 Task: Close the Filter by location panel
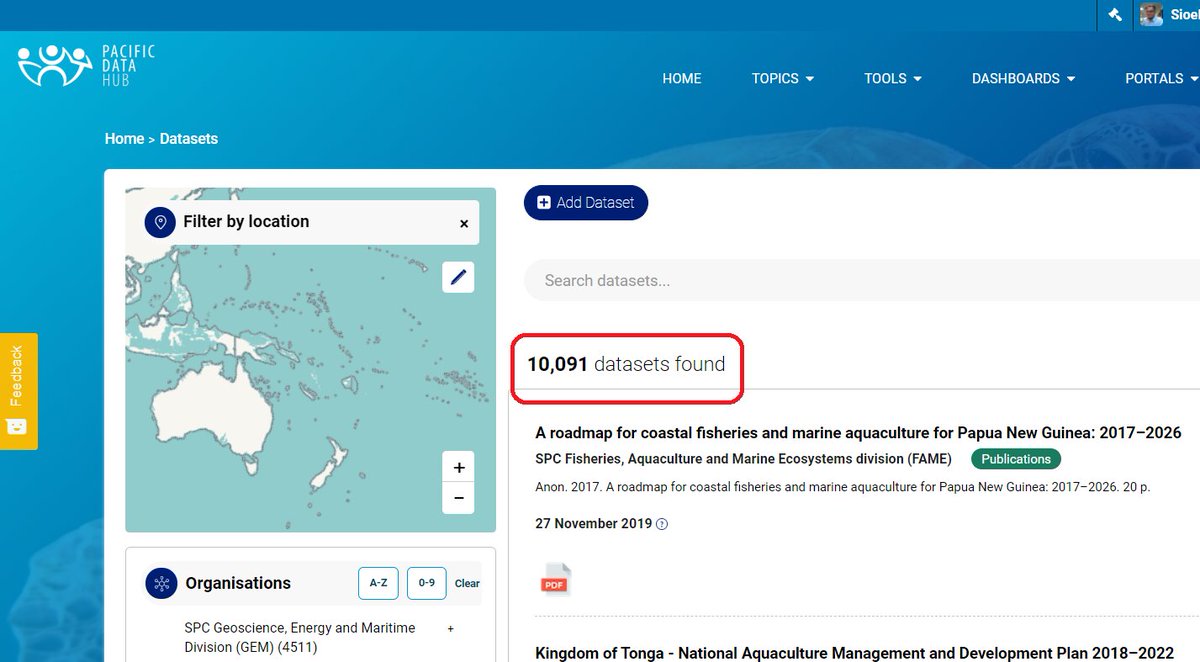point(464,224)
